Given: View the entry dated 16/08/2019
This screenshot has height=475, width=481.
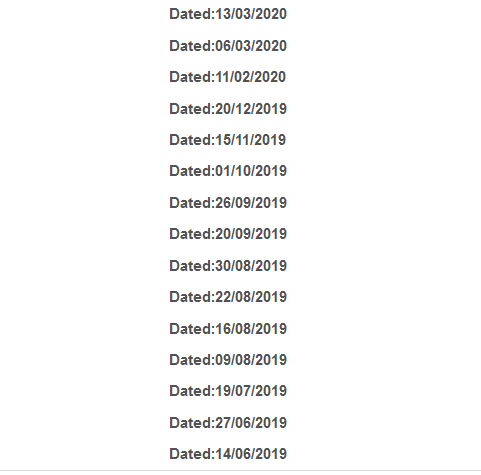Looking at the screenshot, I should point(228,329).
